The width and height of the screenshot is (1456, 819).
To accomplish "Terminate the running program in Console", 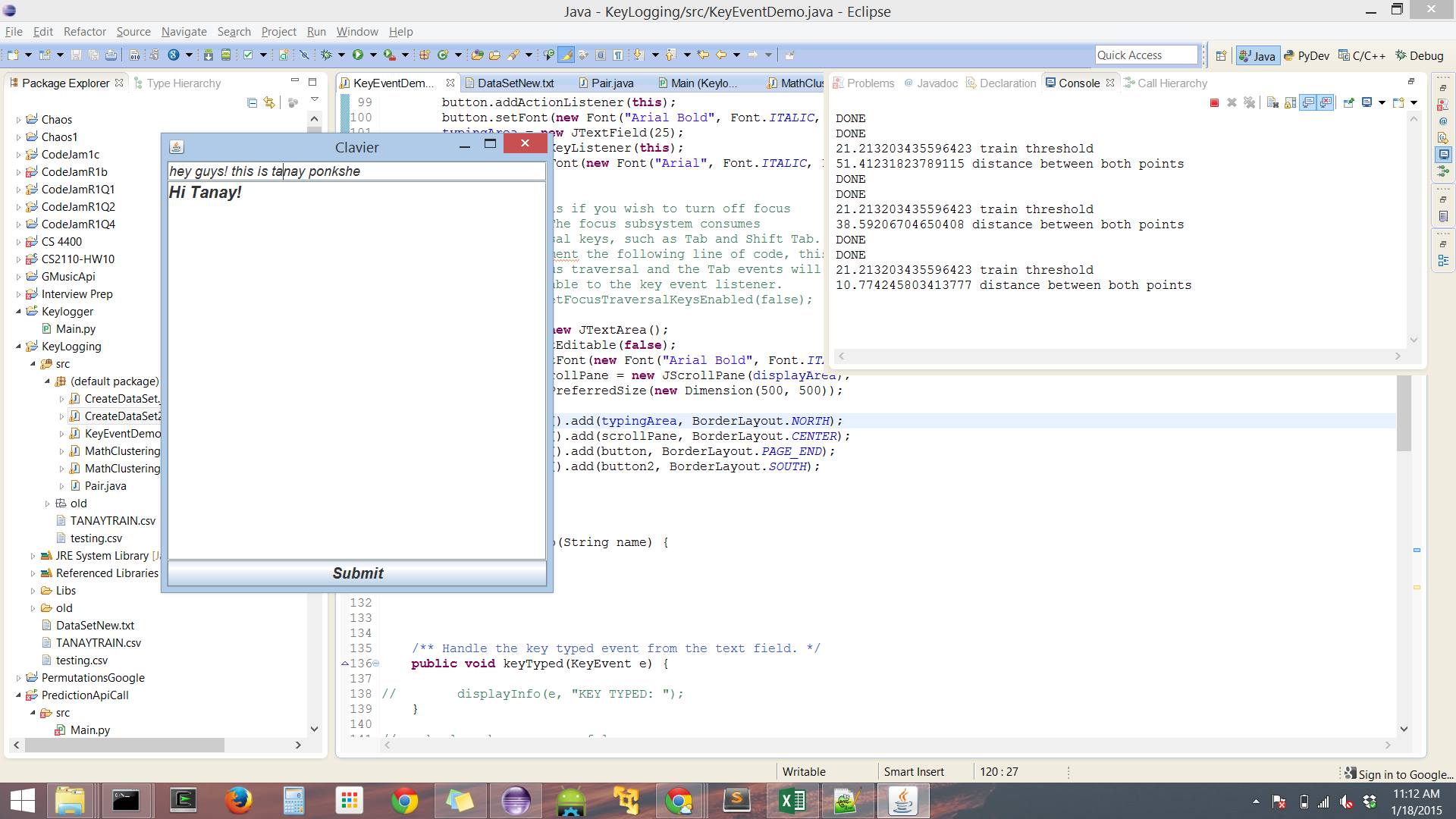I will click(x=1214, y=102).
